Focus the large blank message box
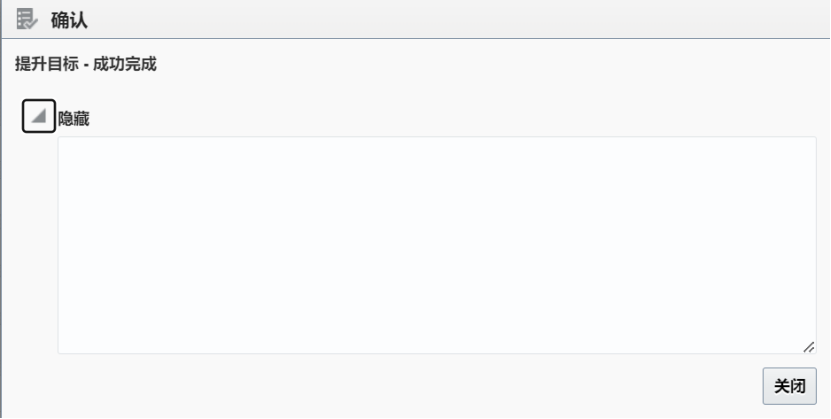Image resolution: width=831 pixels, height=419 pixels. [437, 245]
